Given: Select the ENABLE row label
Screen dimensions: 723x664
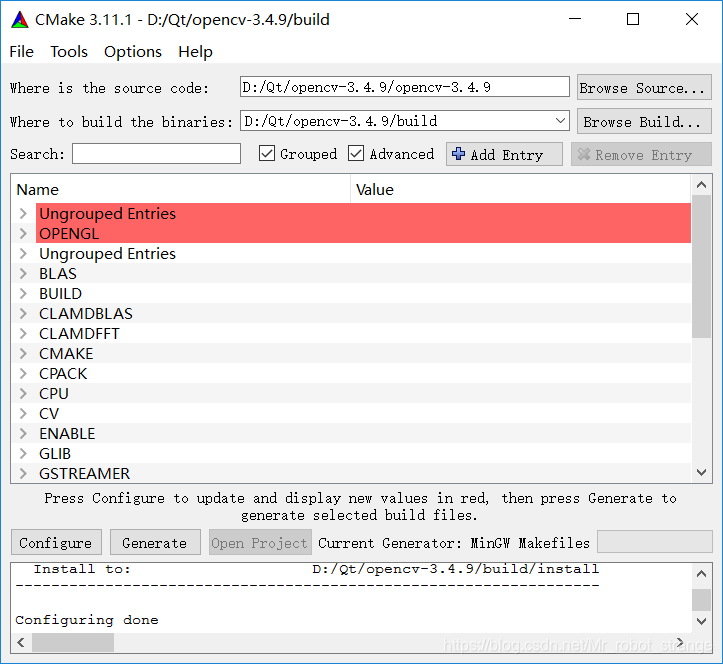Looking at the screenshot, I should pos(67,434).
